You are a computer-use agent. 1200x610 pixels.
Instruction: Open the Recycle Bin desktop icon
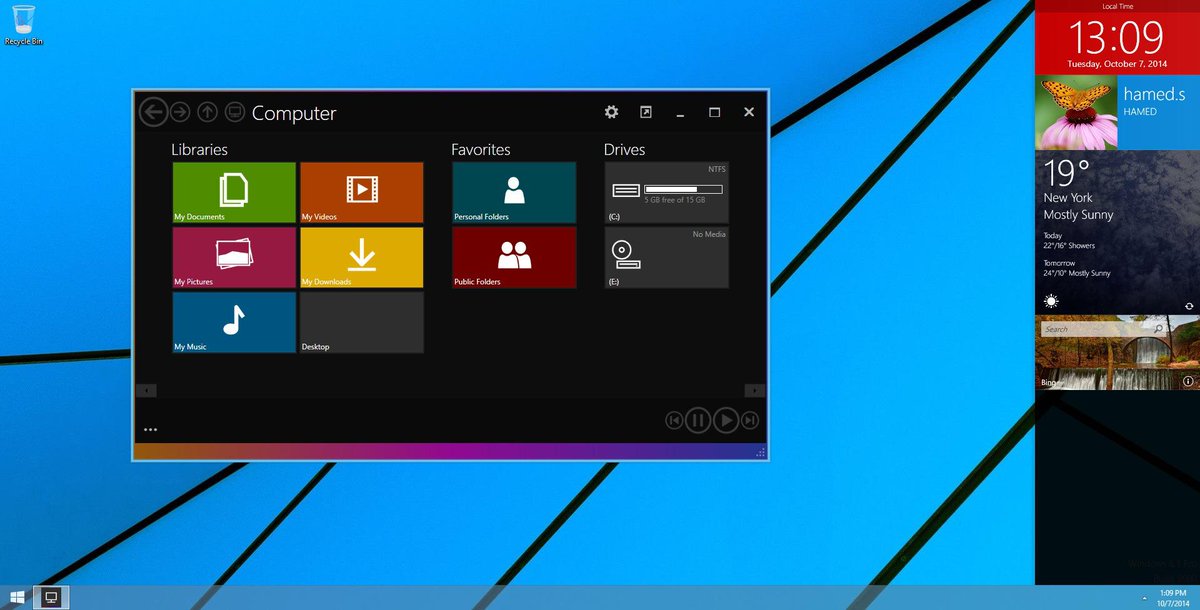tap(24, 25)
